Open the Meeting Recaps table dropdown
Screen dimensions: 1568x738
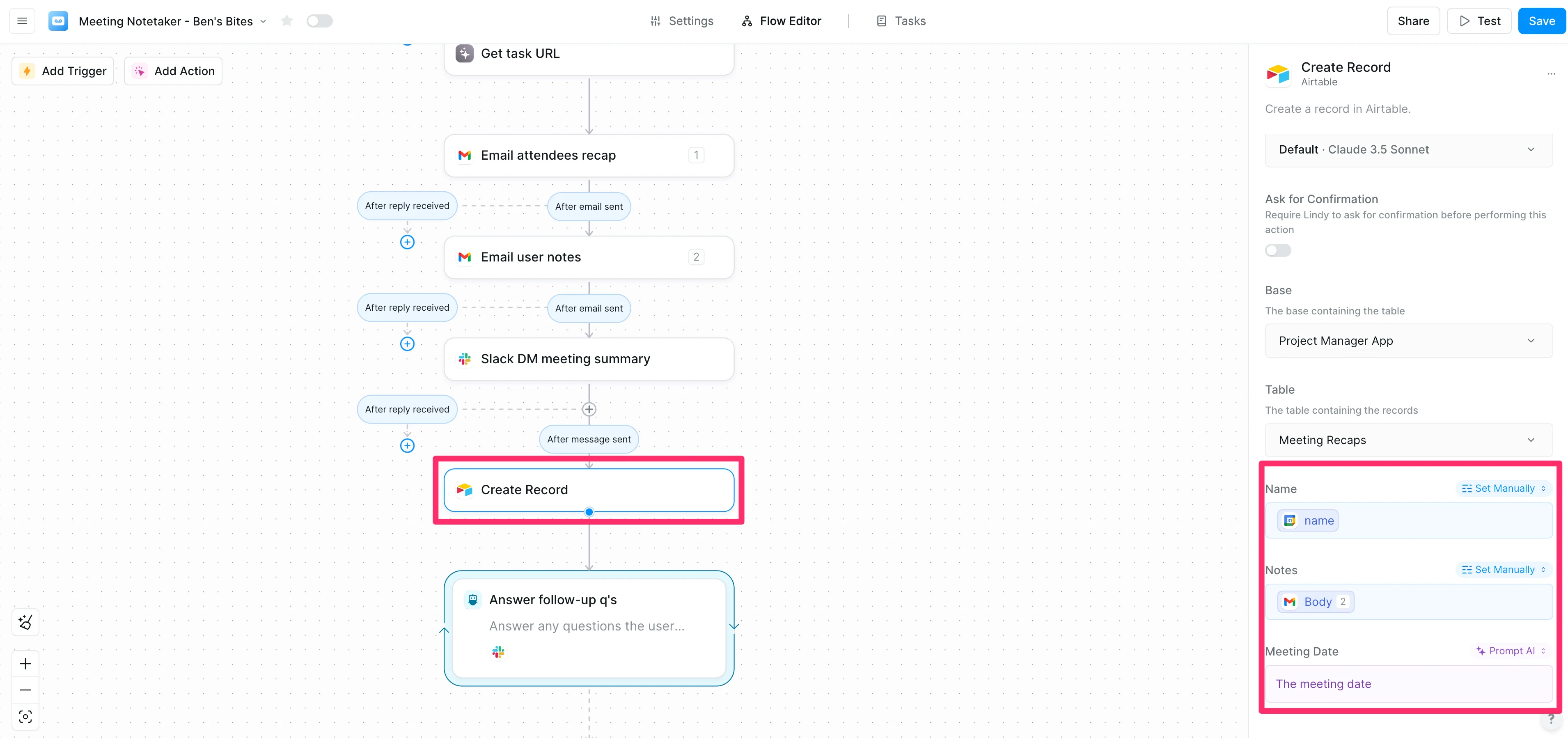pyautogui.click(x=1408, y=440)
